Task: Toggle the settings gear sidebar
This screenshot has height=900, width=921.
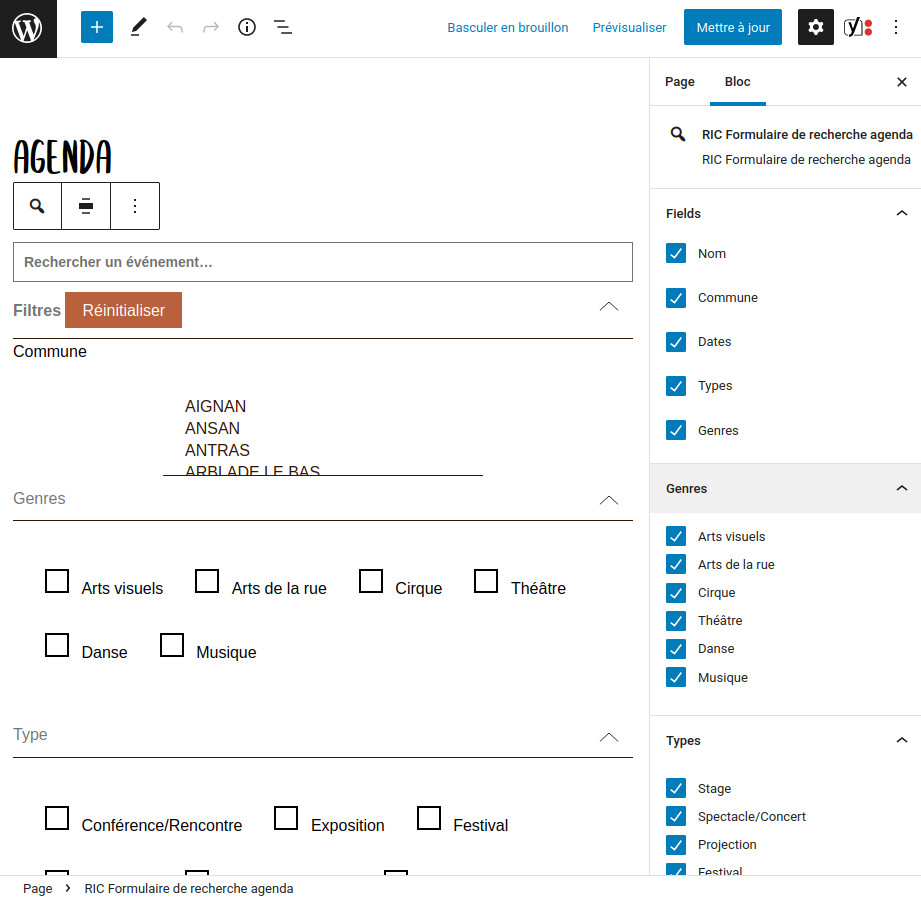Action: tap(816, 28)
